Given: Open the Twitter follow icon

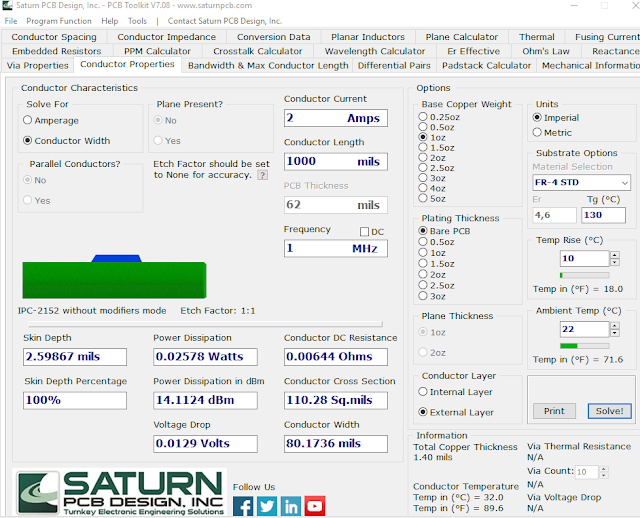Looking at the screenshot, I should 267,506.
